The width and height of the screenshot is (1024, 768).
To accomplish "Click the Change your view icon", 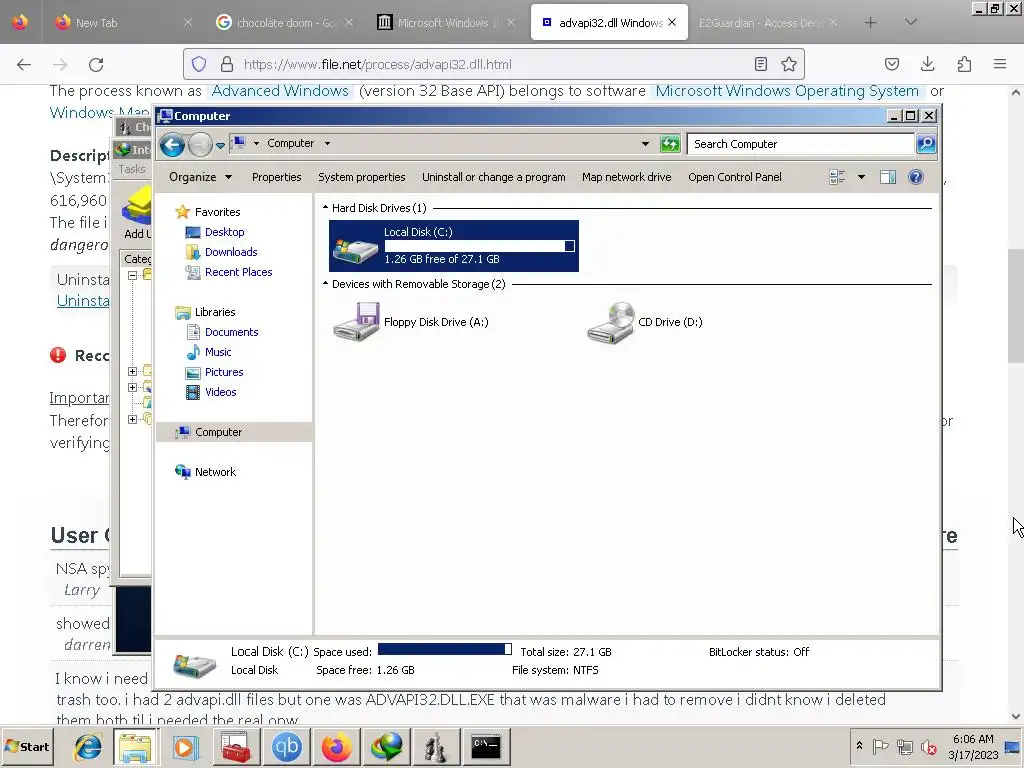I will tap(837, 177).
